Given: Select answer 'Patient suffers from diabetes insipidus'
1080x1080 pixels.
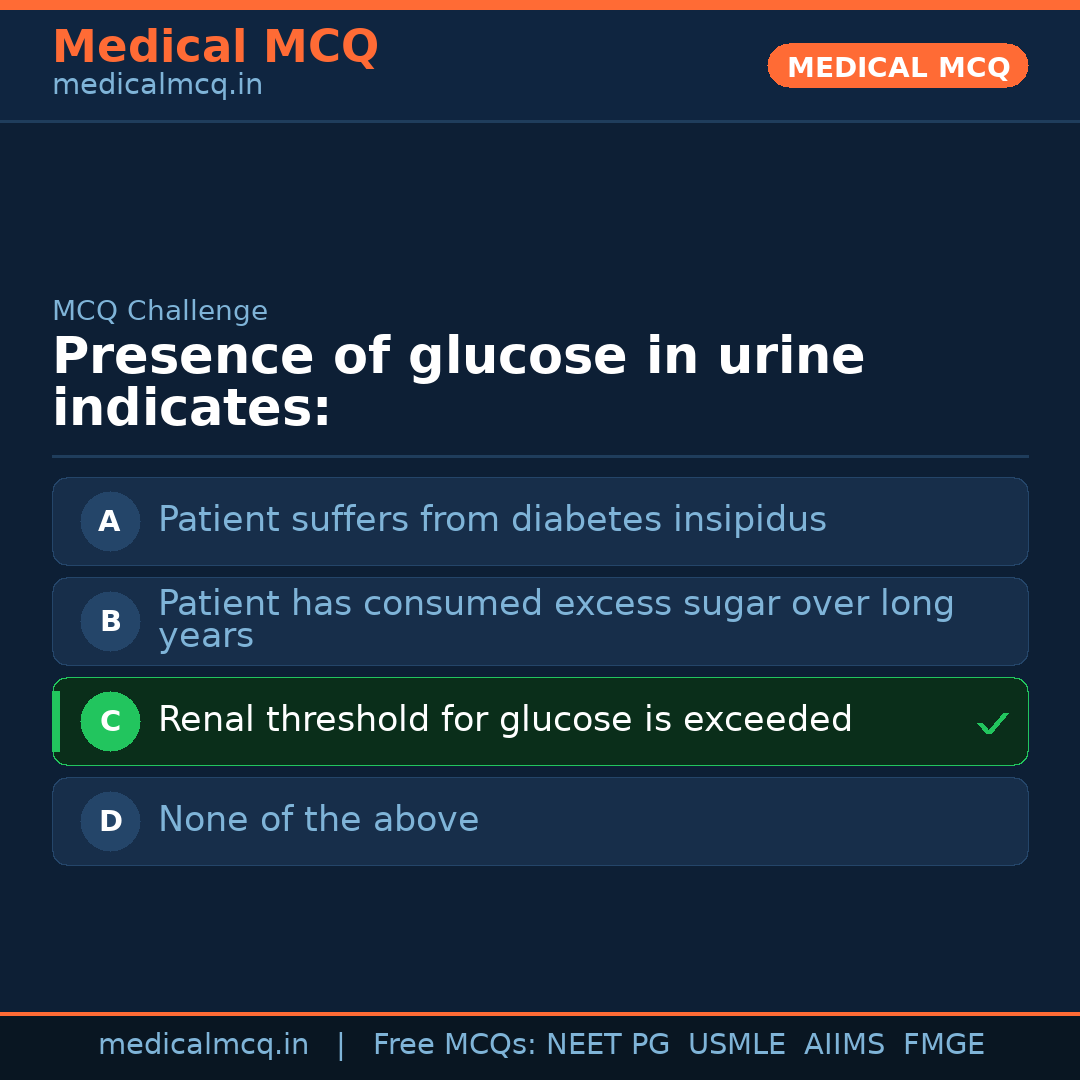Looking at the screenshot, I should click(492, 520).
